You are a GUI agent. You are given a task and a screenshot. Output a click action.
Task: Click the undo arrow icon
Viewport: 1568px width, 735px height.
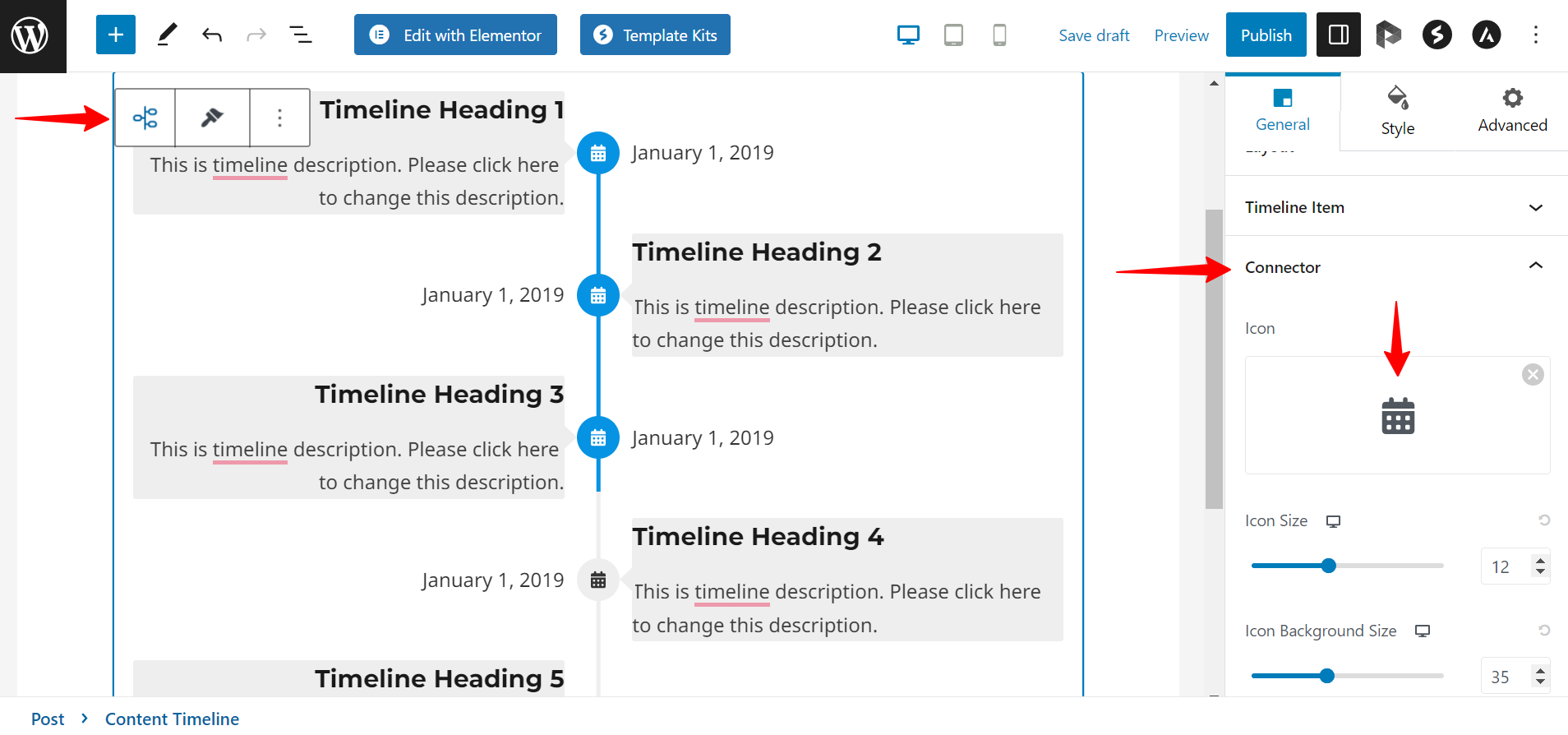pyautogui.click(x=212, y=35)
